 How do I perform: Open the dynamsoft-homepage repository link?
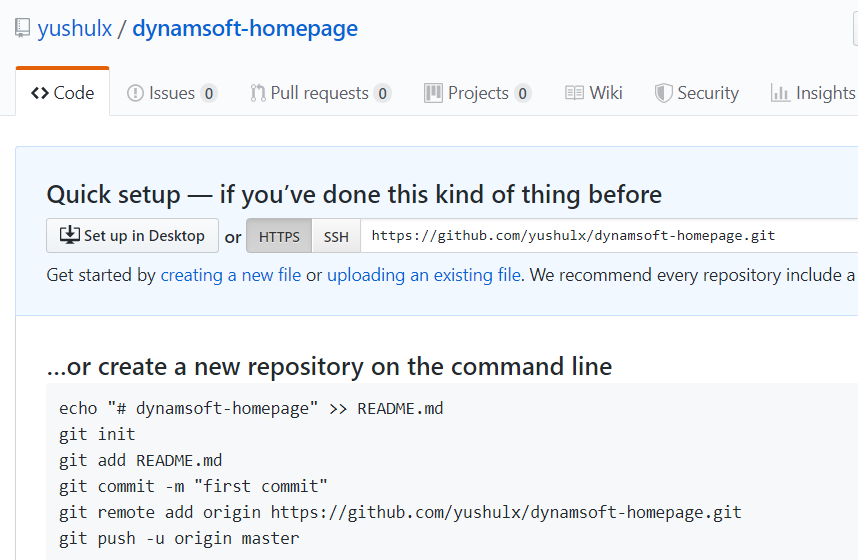point(245,29)
